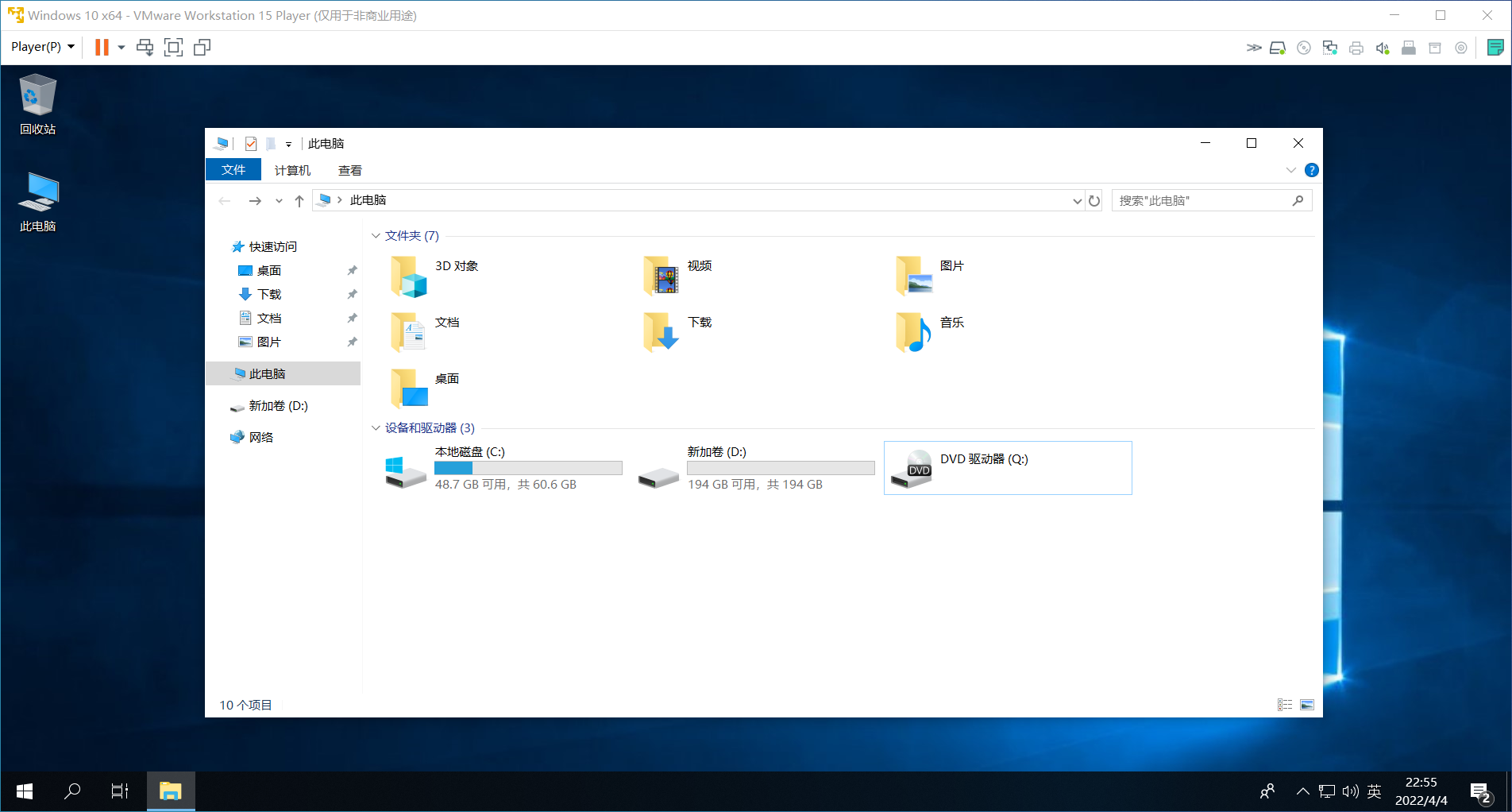Collapse the 设备和驱动器 (3) group
The image size is (1512, 812).
click(x=376, y=428)
